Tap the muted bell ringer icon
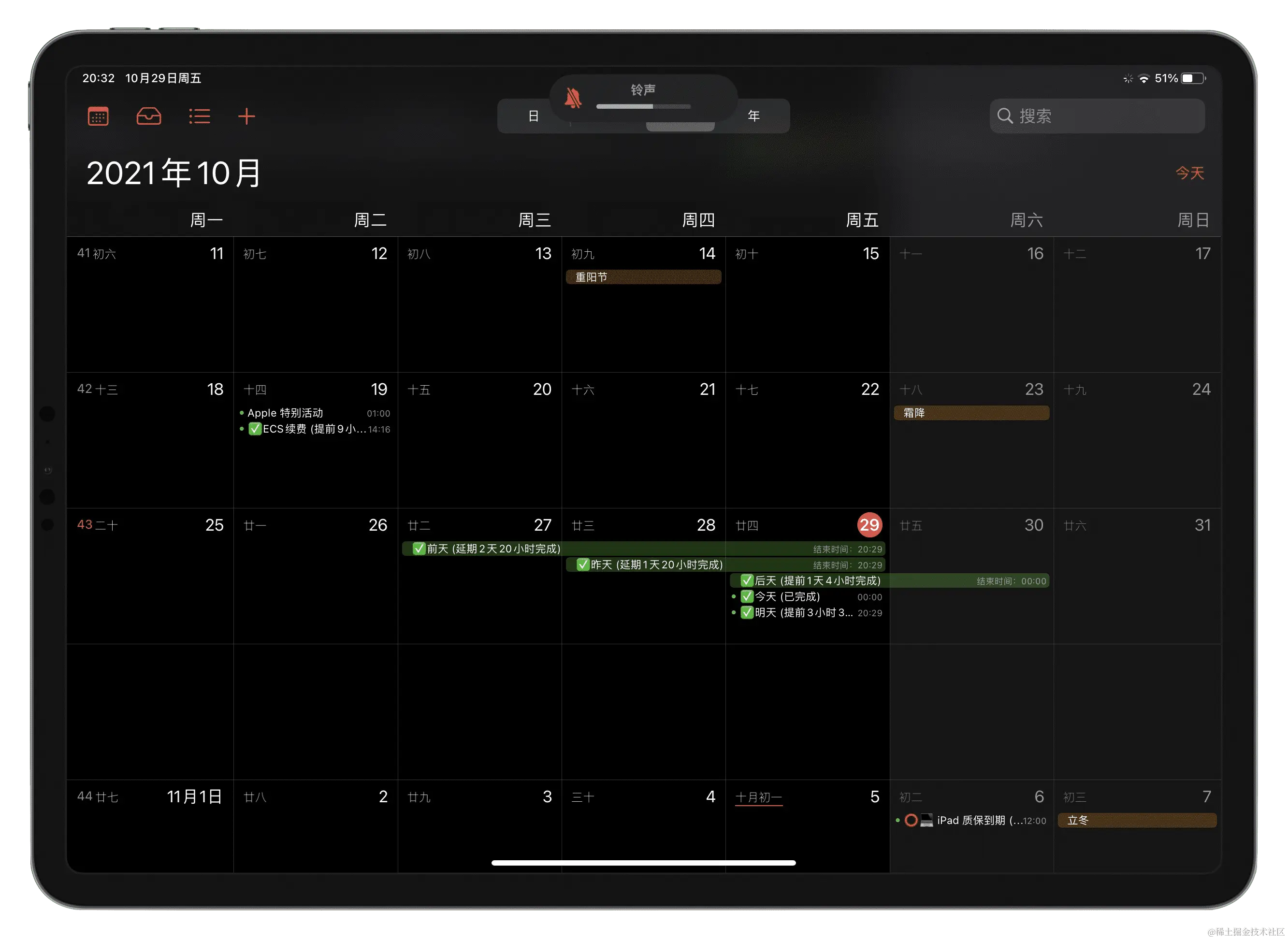The height and width of the screenshot is (940, 1288). 573,99
